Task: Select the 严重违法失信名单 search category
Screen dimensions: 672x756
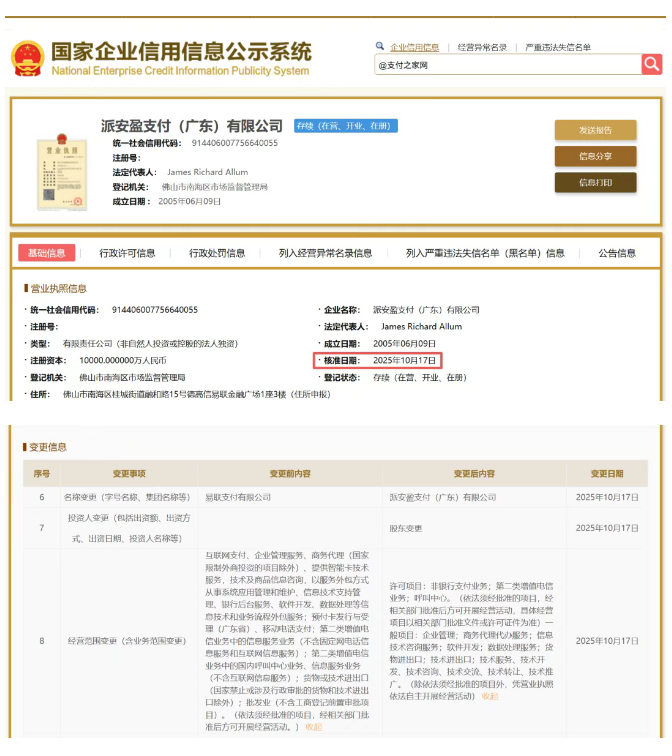Action: coord(558,47)
